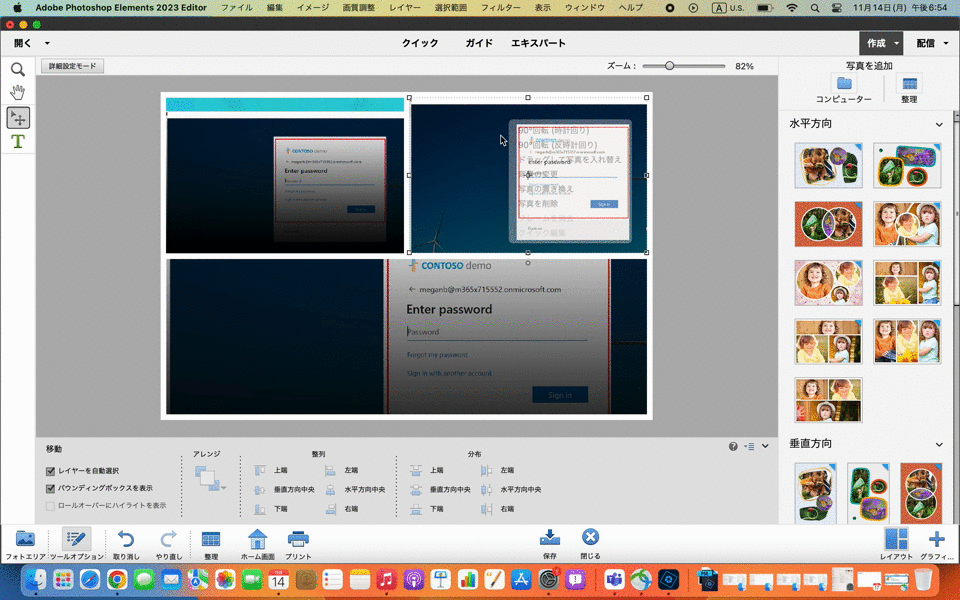Viewport: 960px width, 600px height.
Task: Expand the 開く dropdown arrow
Action: point(47,44)
